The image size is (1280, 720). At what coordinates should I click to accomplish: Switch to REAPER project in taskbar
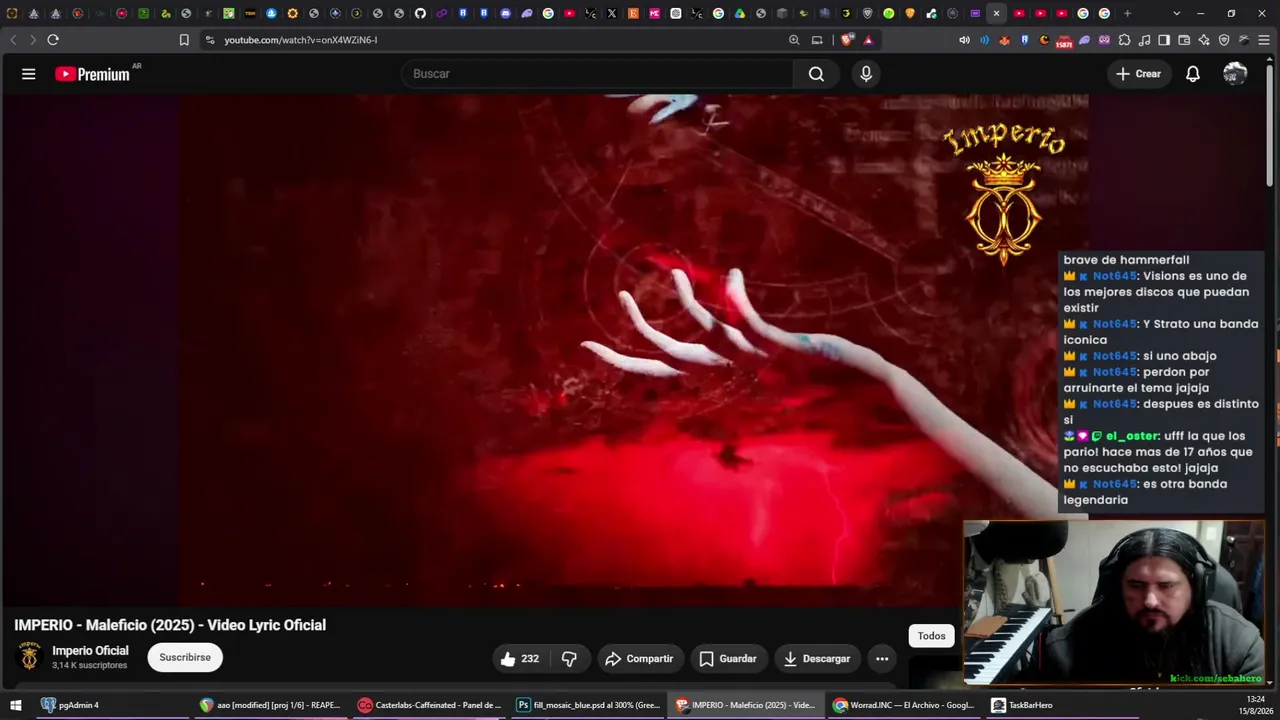270,705
